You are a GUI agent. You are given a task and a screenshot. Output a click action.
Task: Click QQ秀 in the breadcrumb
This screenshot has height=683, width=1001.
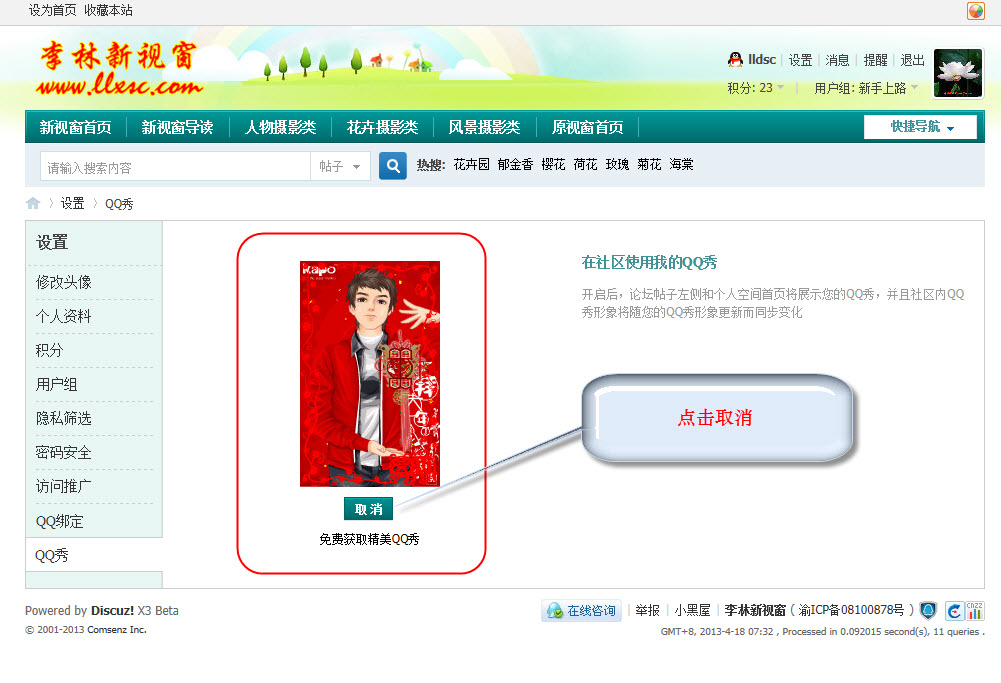119,204
